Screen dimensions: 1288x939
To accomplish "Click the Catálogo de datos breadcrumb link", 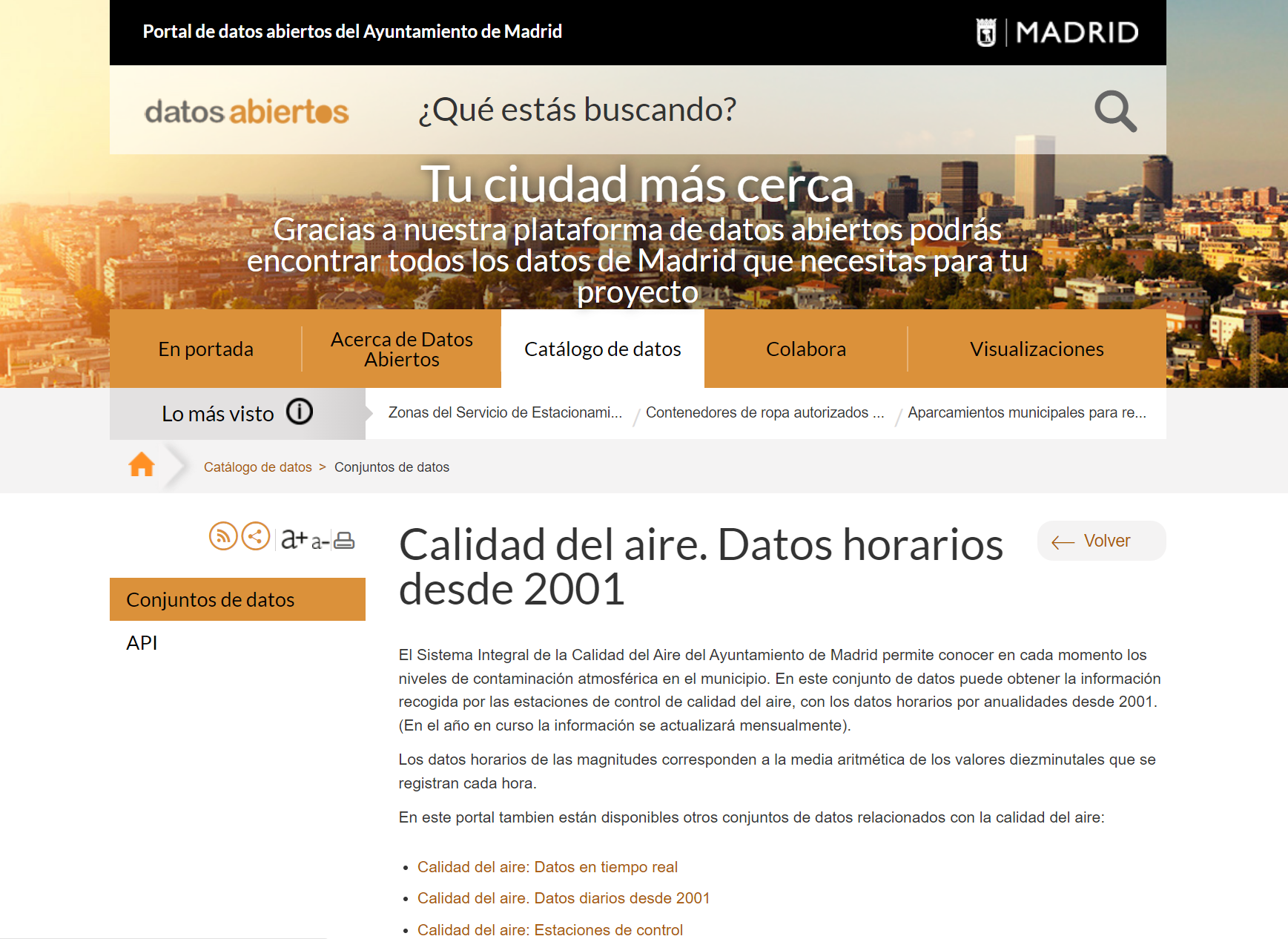I will click(x=257, y=467).
